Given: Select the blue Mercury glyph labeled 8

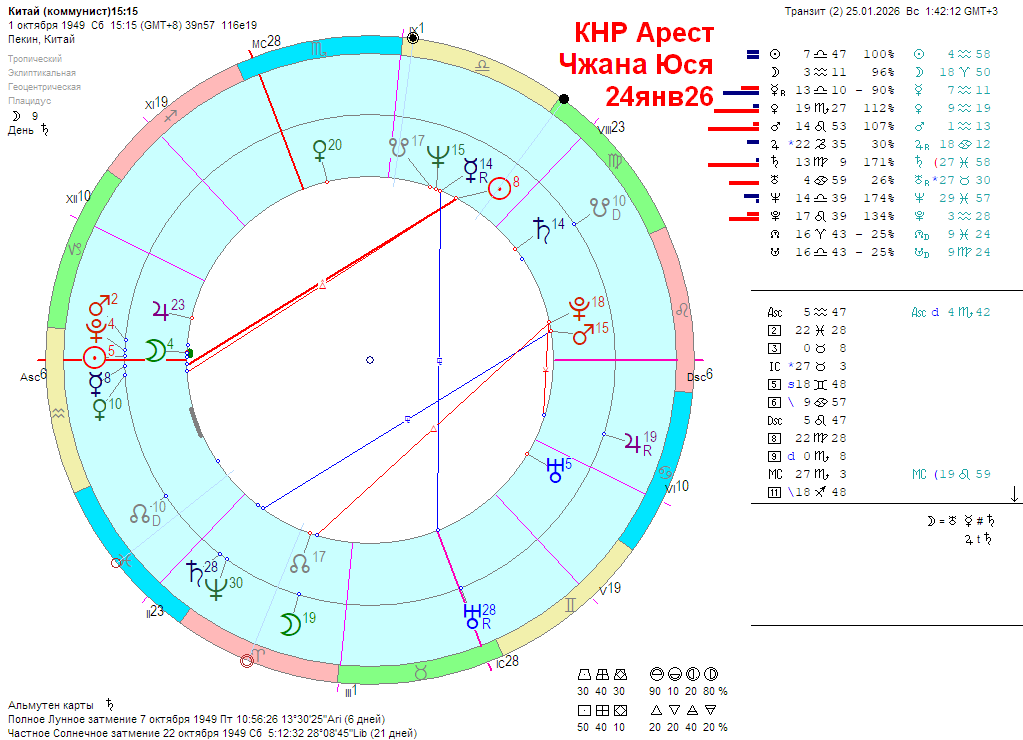Looking at the screenshot, I should point(96,384).
